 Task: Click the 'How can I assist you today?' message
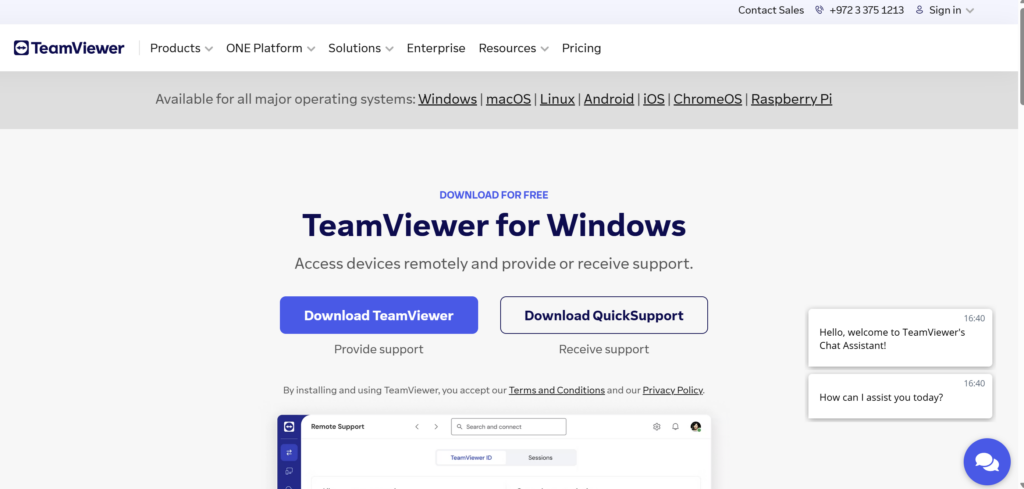[x=900, y=396]
